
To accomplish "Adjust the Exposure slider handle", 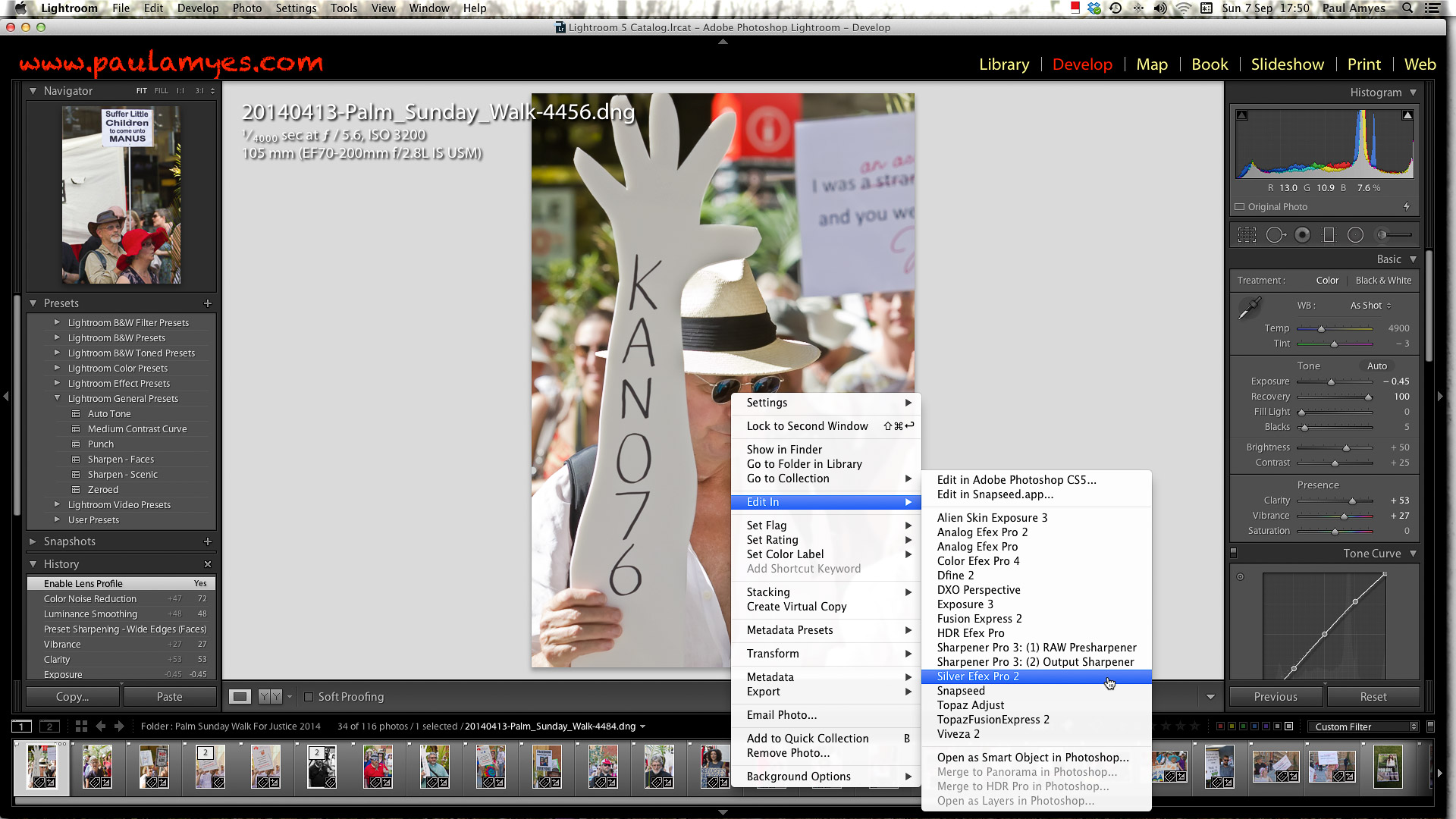I will [x=1331, y=382].
